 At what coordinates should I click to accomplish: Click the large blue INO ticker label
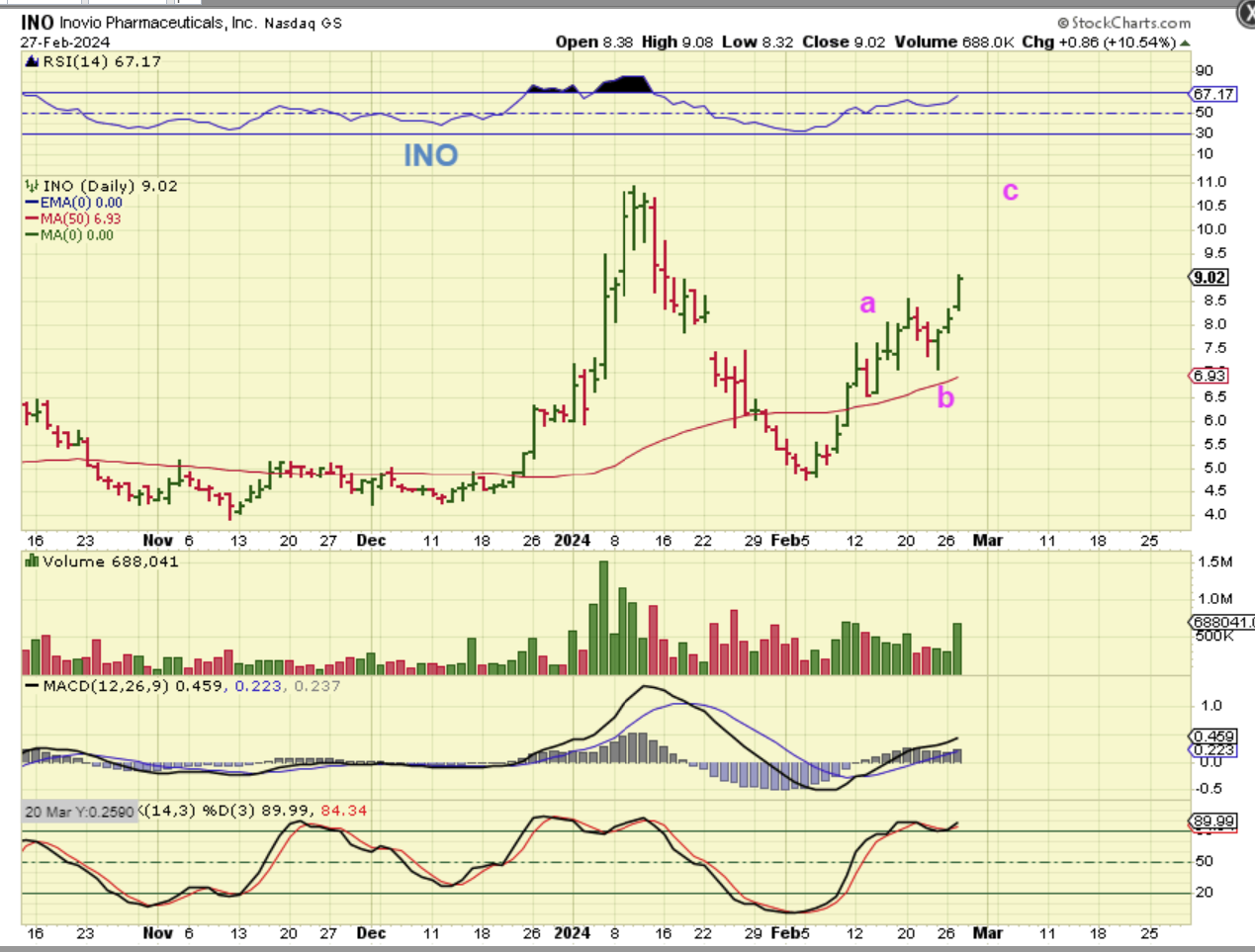click(x=431, y=155)
